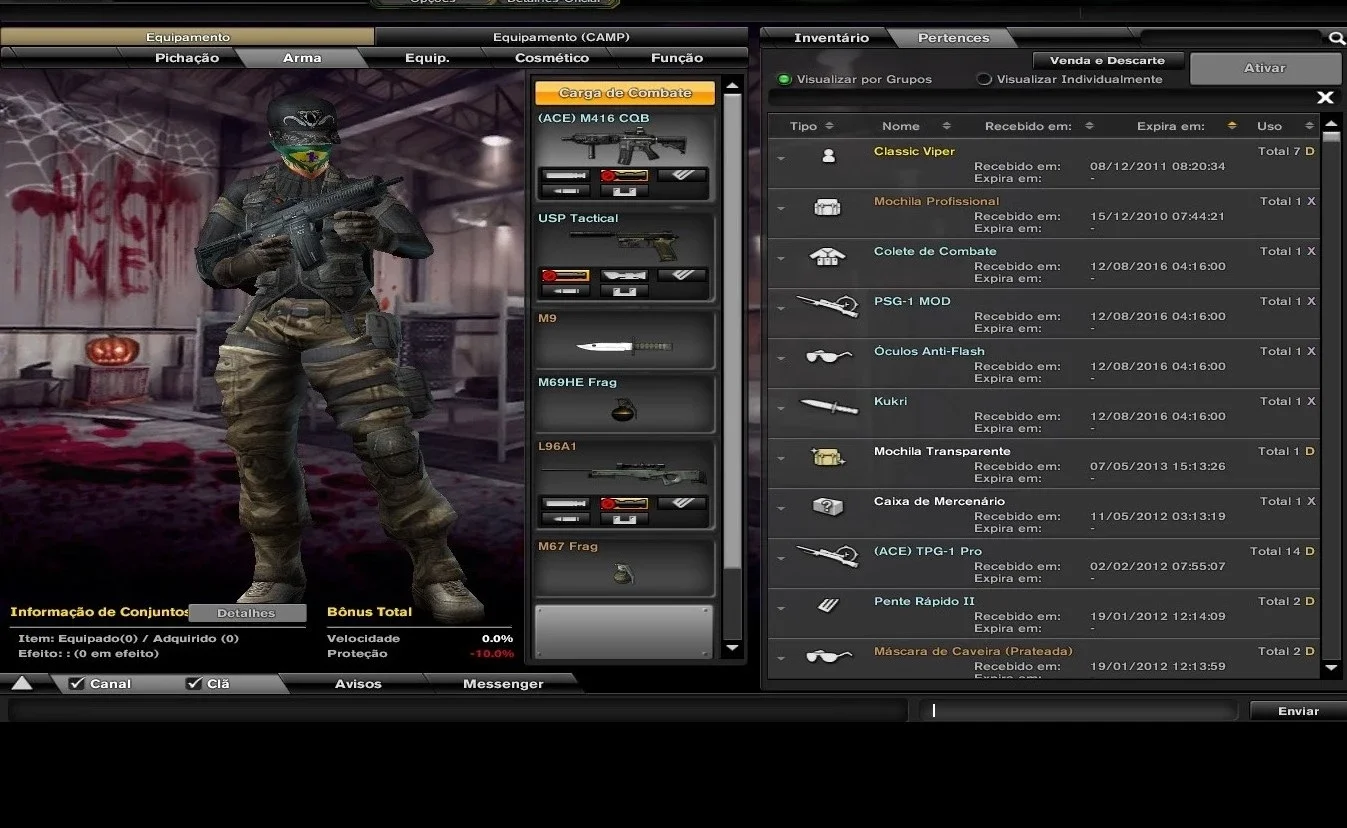Open the Inventário tab

831,38
